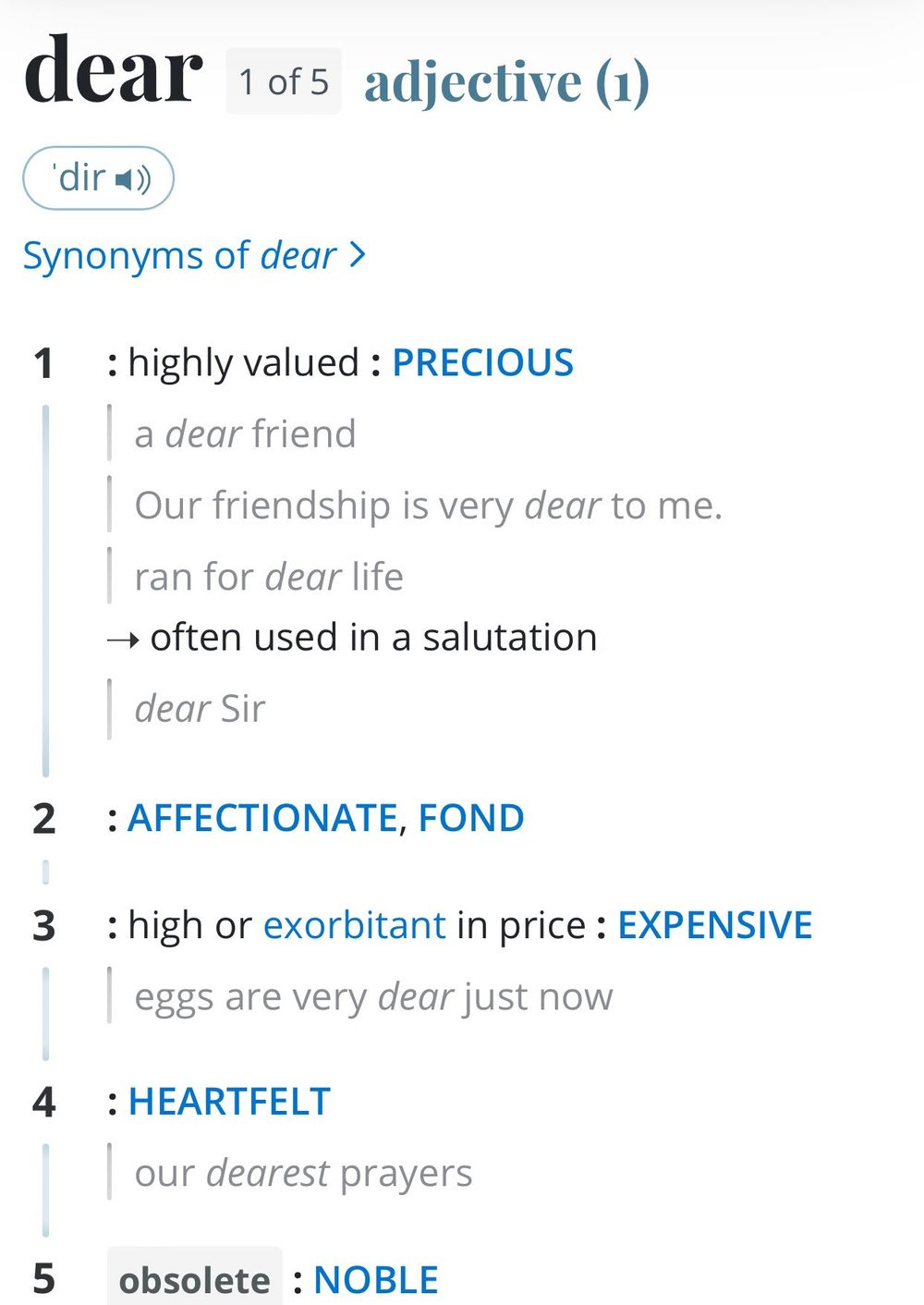The height and width of the screenshot is (1305, 924).
Task: Click the arrow before 'often used in a salutation'
Action: 123,639
